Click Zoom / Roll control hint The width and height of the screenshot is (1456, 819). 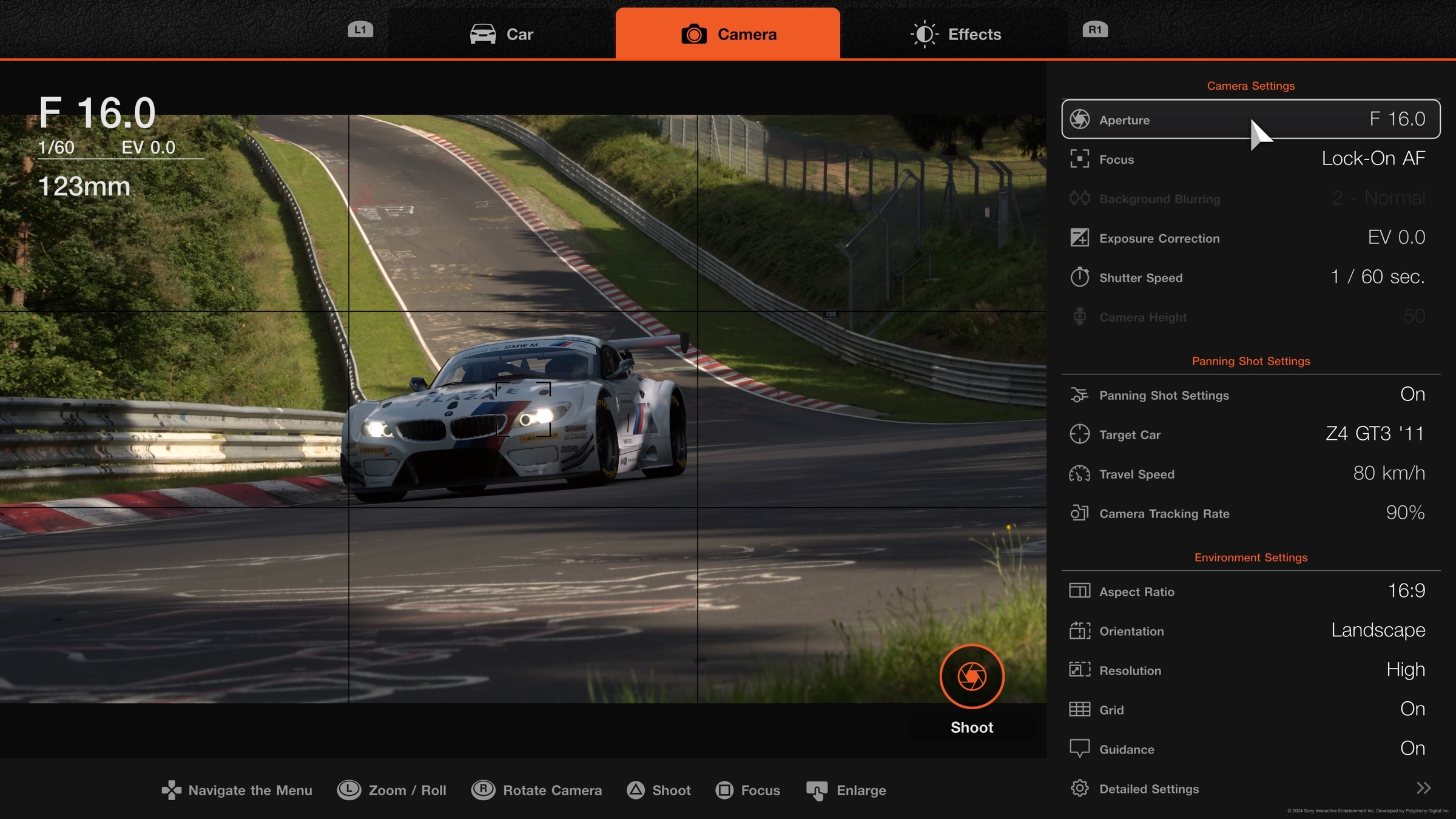pyautogui.click(x=392, y=790)
